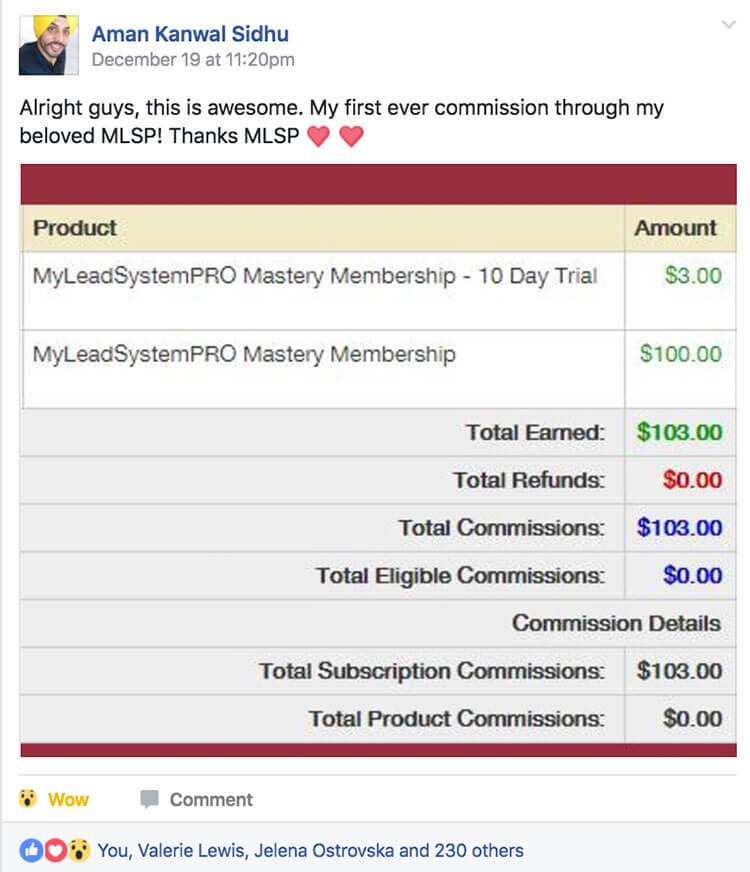Click the Product column header
This screenshot has height=872, width=750.
pos(74,228)
